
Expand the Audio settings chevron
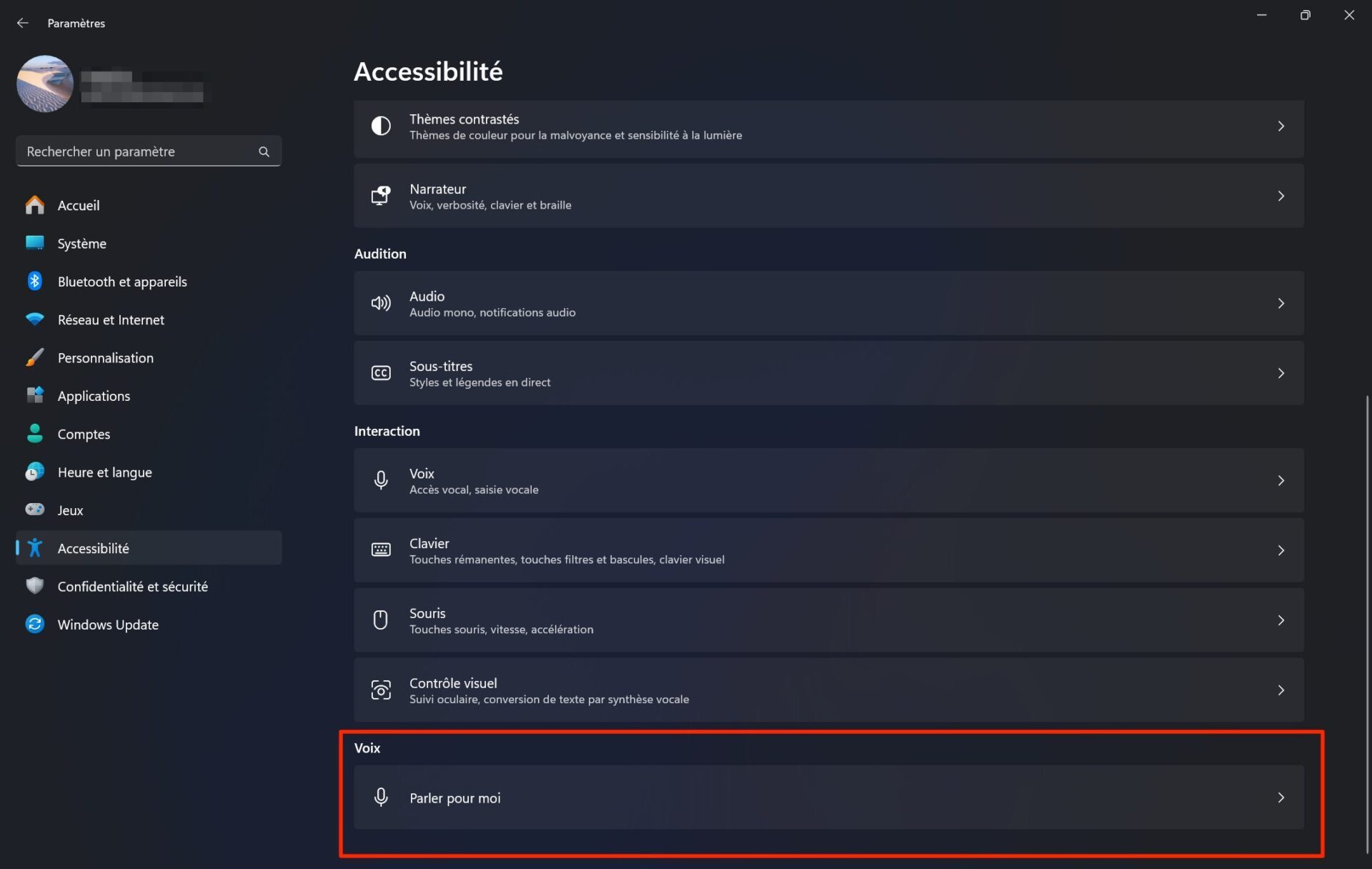[x=1281, y=303]
